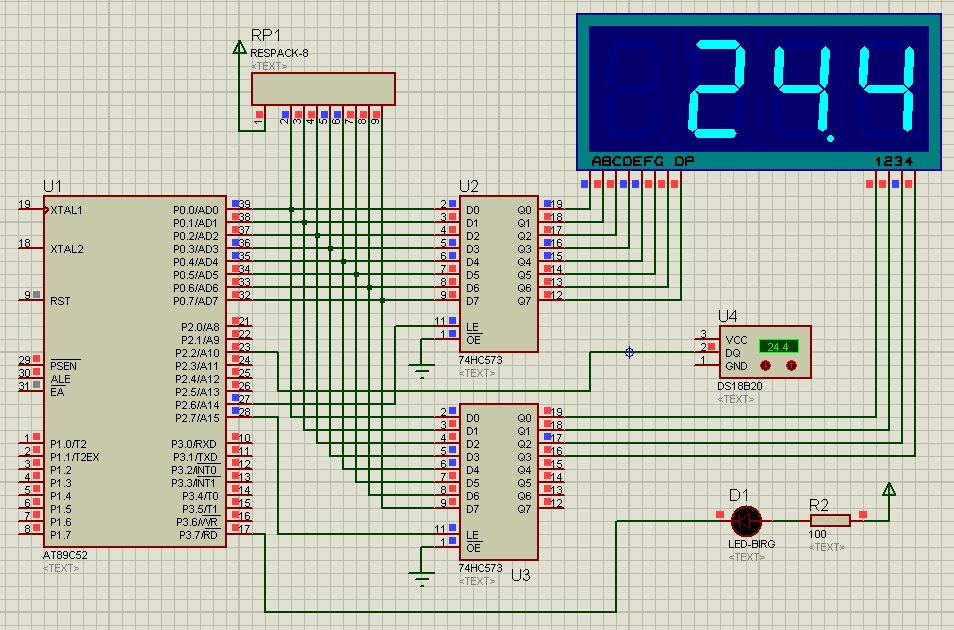Click the ground symbol below U3
The height and width of the screenshot is (630, 954).
(x=423, y=577)
